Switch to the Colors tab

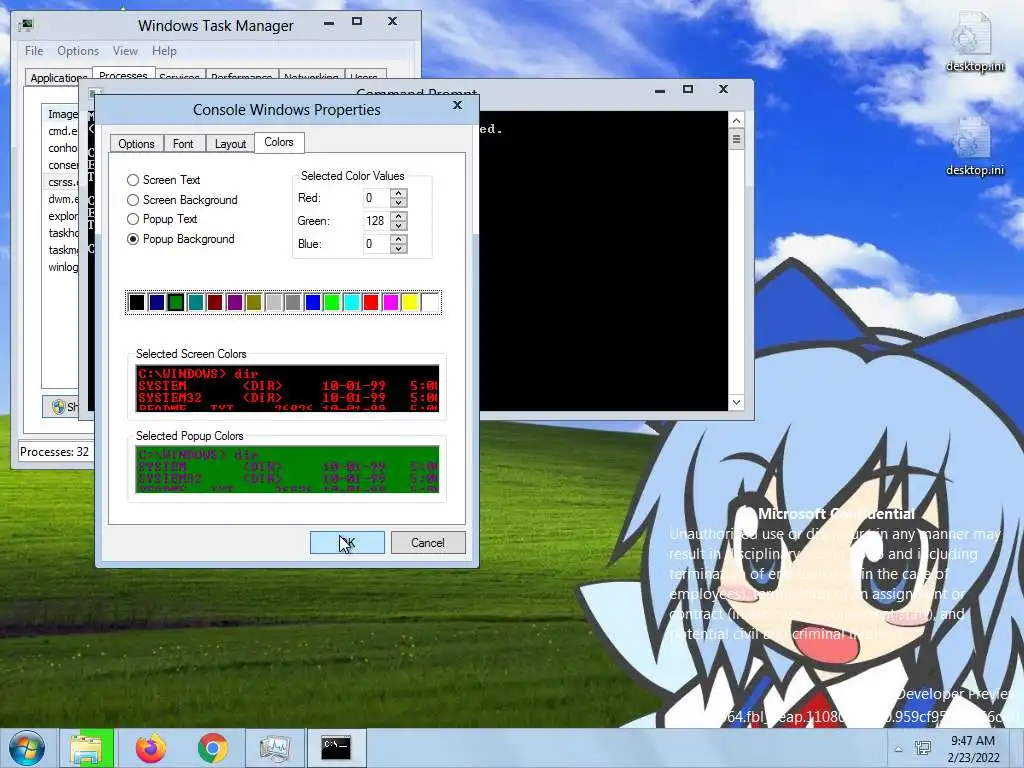point(279,142)
